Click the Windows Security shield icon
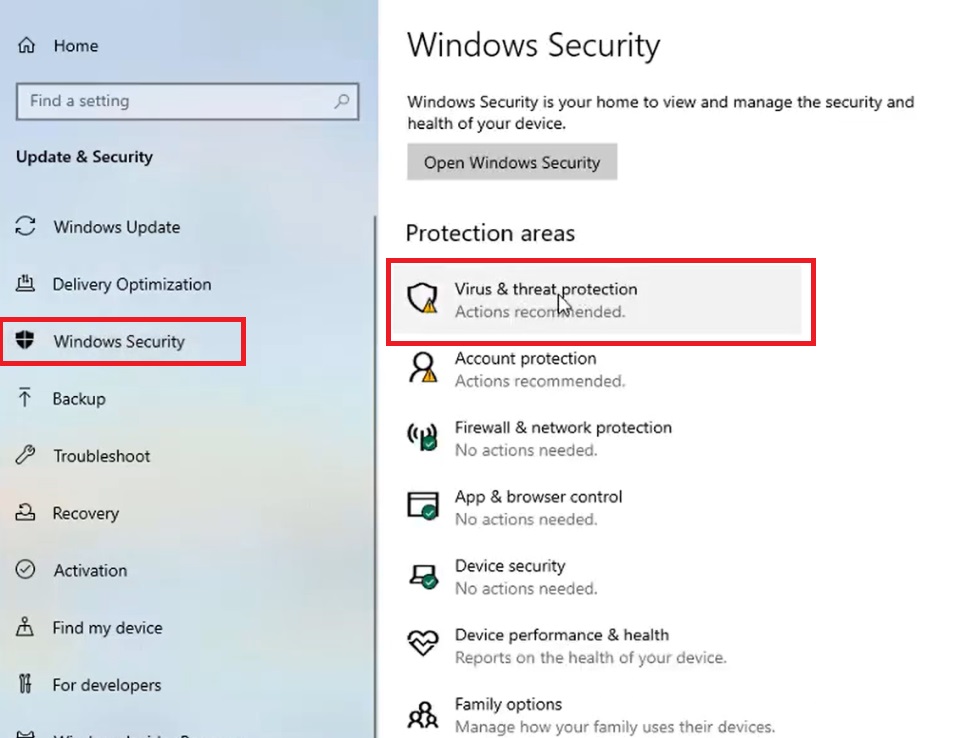This screenshot has width=956, height=738. [26, 341]
